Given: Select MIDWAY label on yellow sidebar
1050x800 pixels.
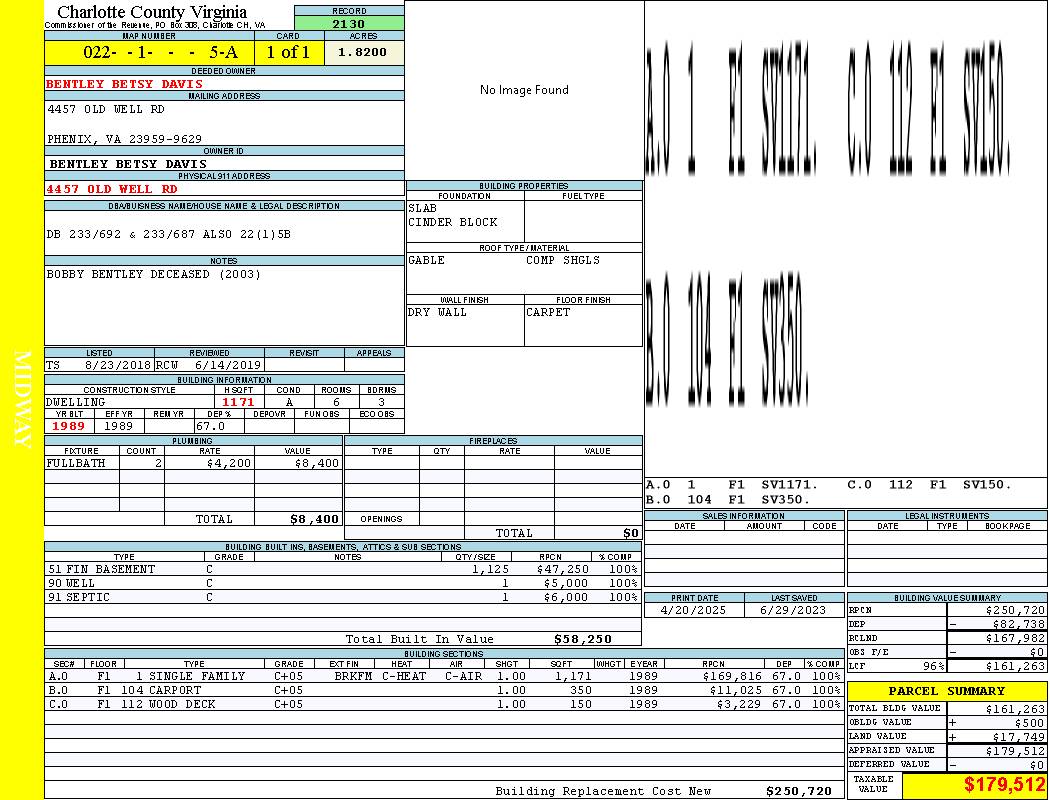Looking at the screenshot, I should [22, 400].
